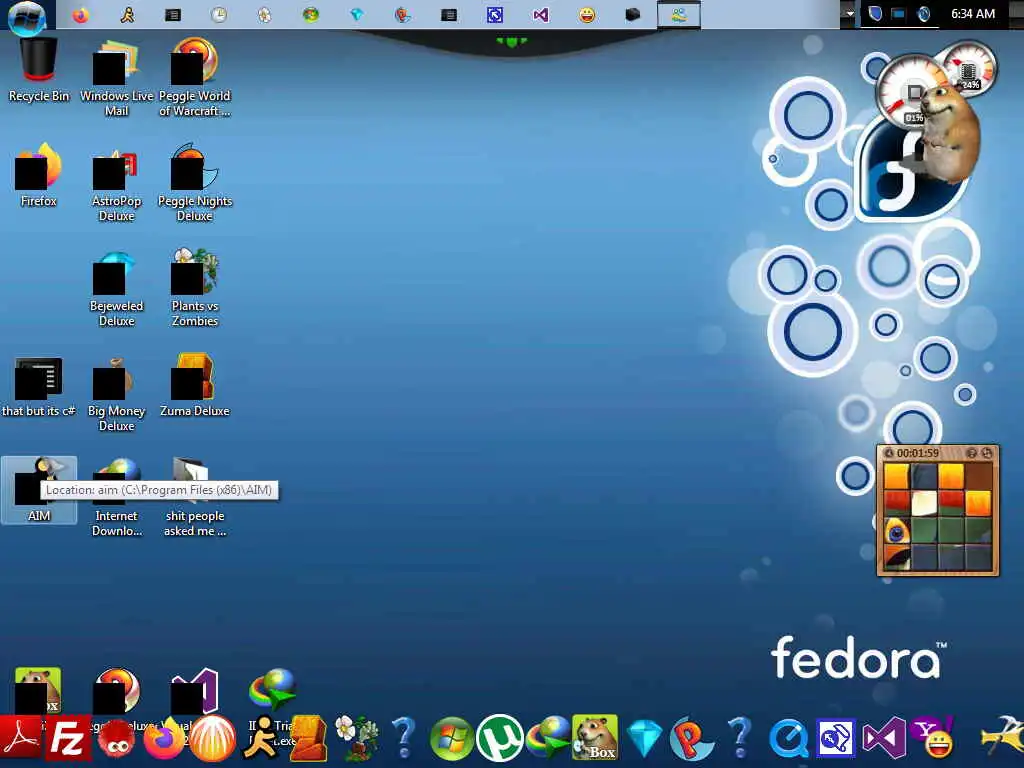Select the Firefox desktop shortcut
The width and height of the screenshot is (1024, 768).
click(39, 175)
